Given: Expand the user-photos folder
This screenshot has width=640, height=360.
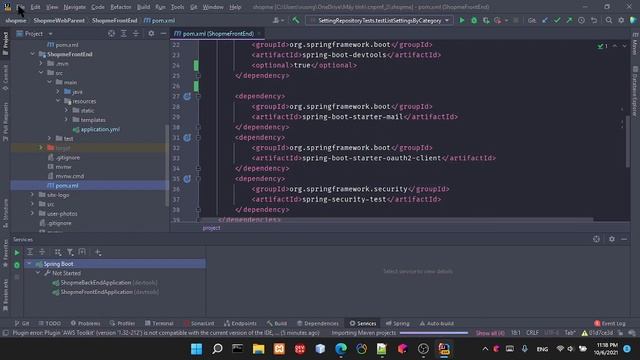Looking at the screenshot, I should [33, 213].
